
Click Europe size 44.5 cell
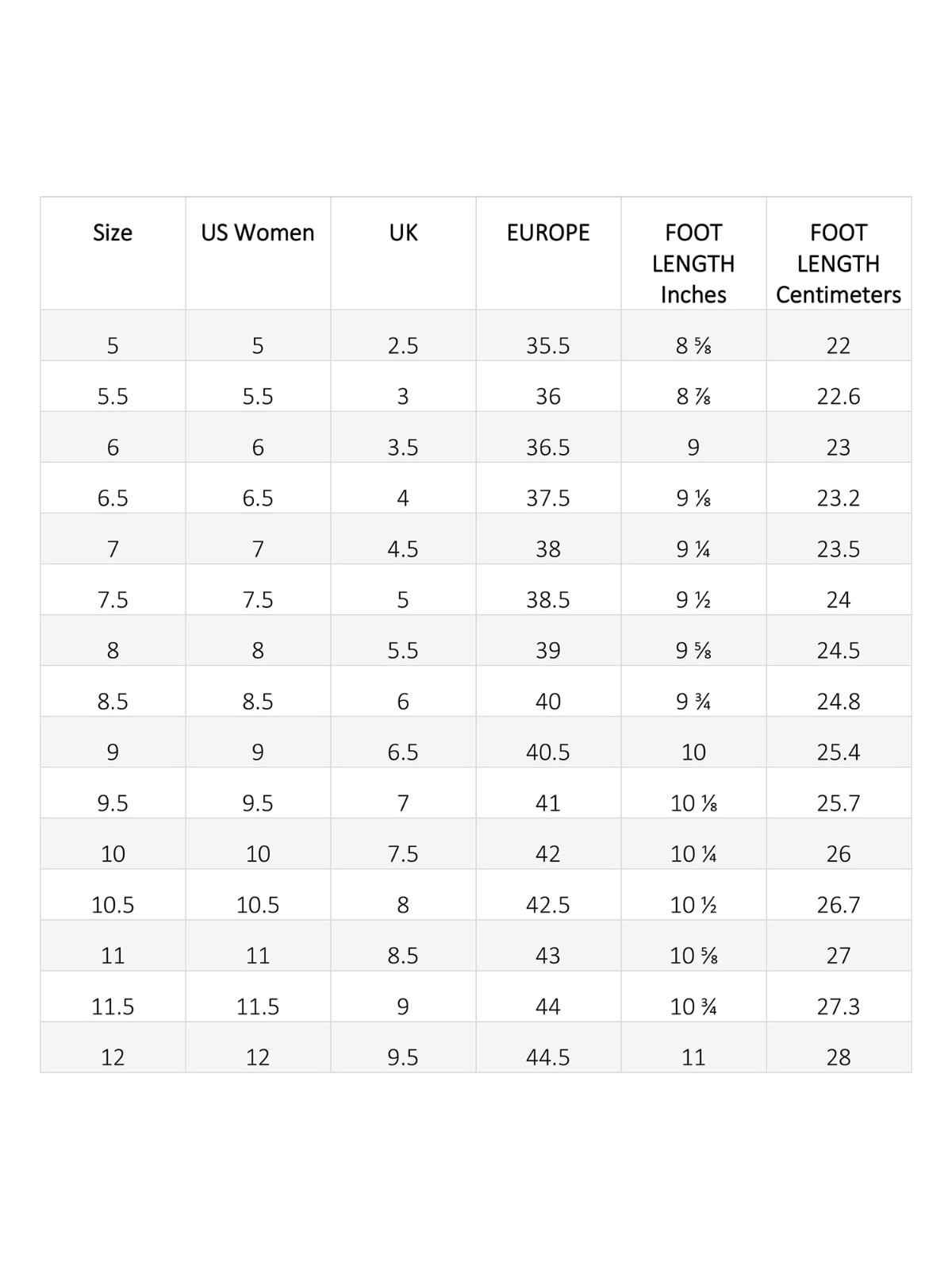[x=548, y=1056]
